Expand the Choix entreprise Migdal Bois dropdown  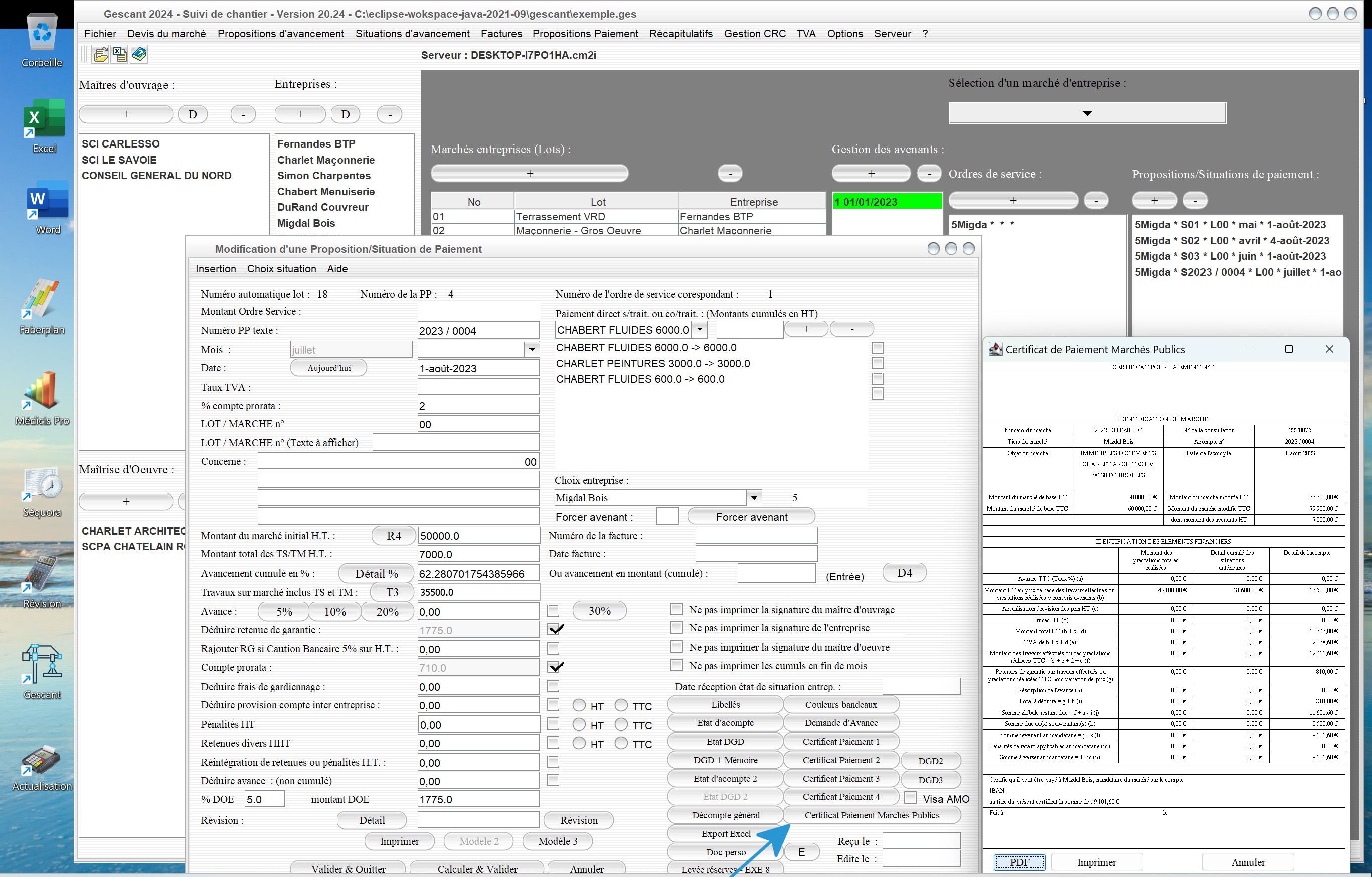754,498
